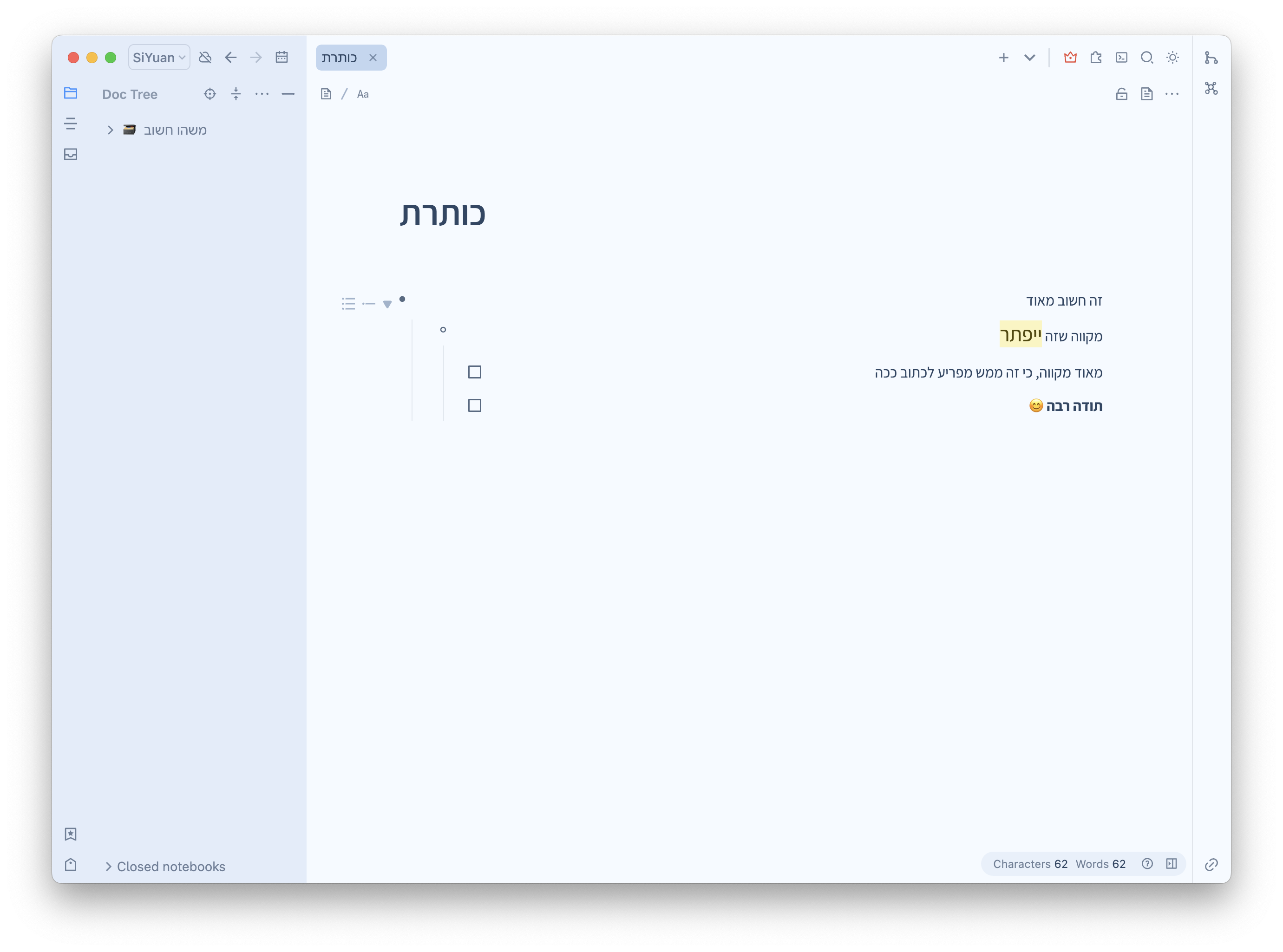Check the first task checkbox in the document
Image resolution: width=1283 pixels, height=952 pixels.
point(474,372)
